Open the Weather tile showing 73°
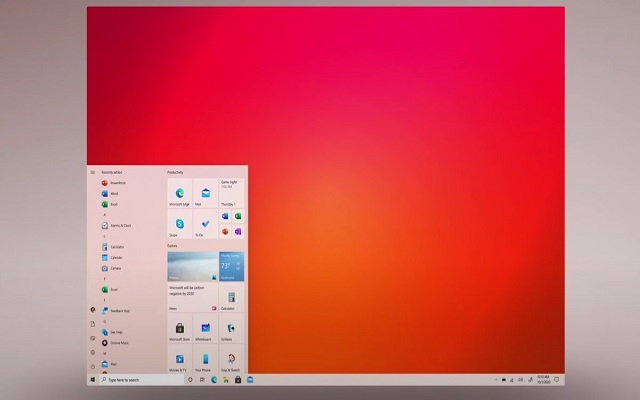 (231, 267)
